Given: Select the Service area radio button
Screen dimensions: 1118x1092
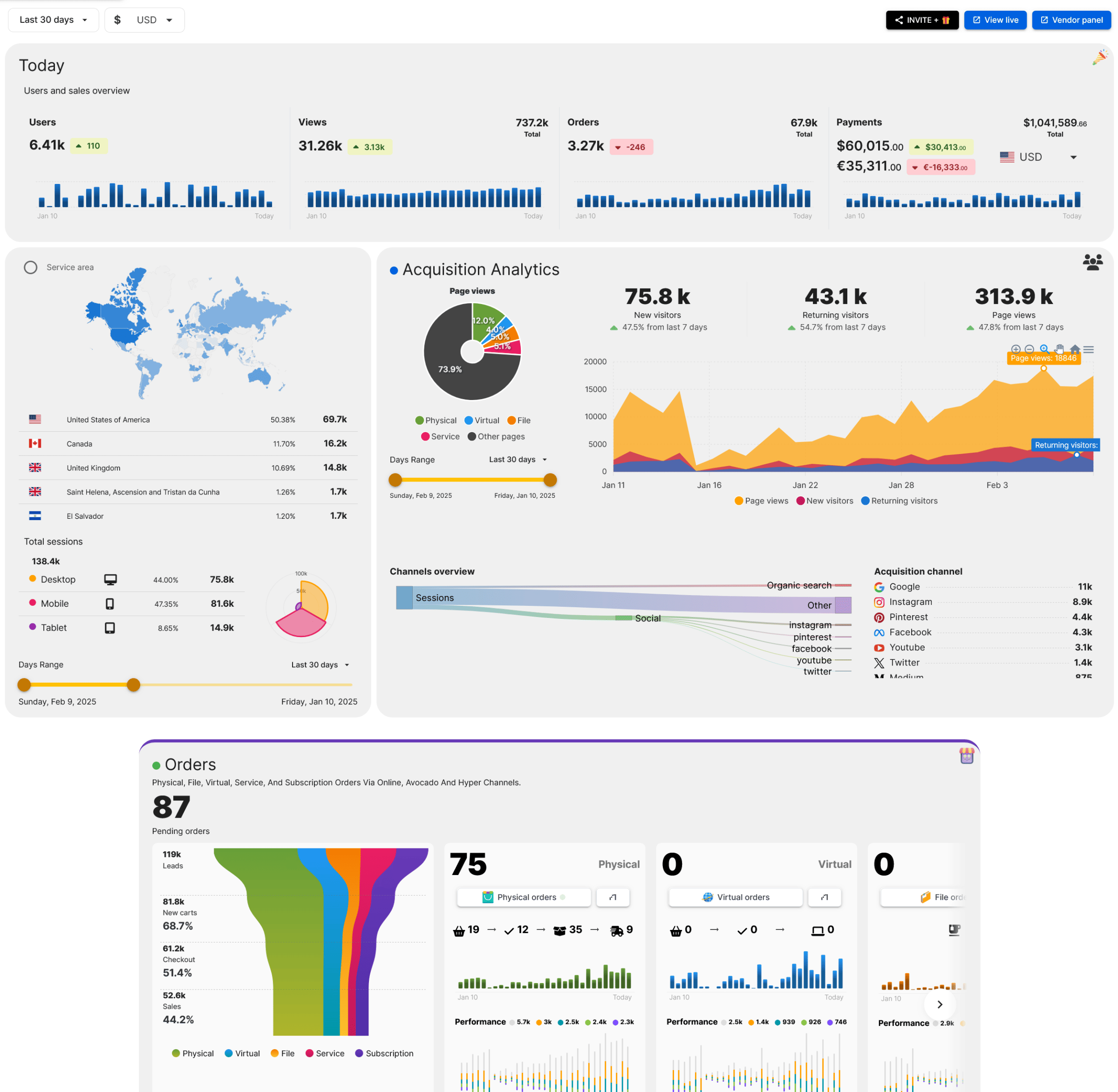Looking at the screenshot, I should (x=30, y=267).
